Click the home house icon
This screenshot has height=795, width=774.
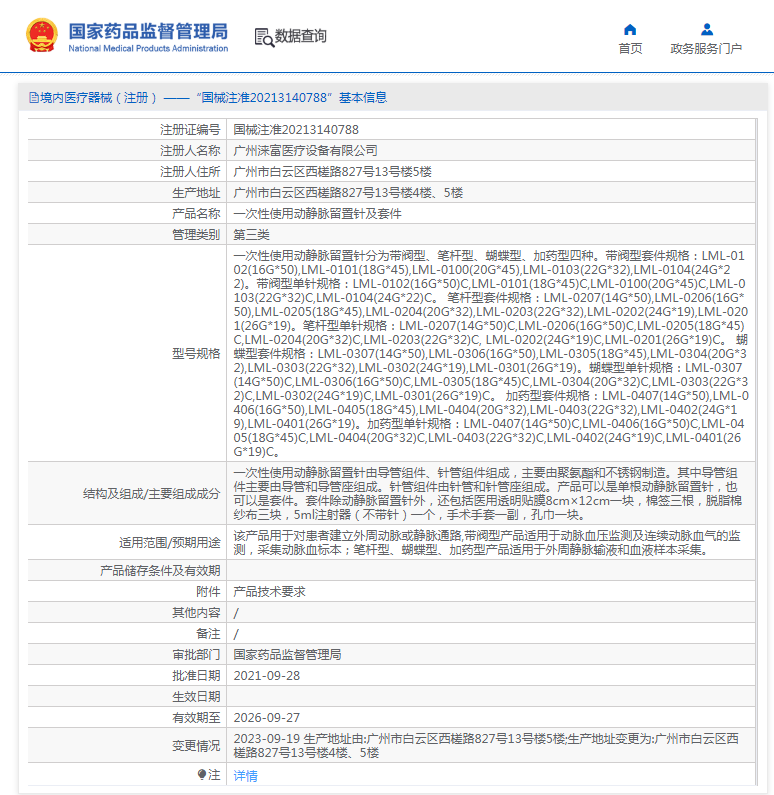630,30
